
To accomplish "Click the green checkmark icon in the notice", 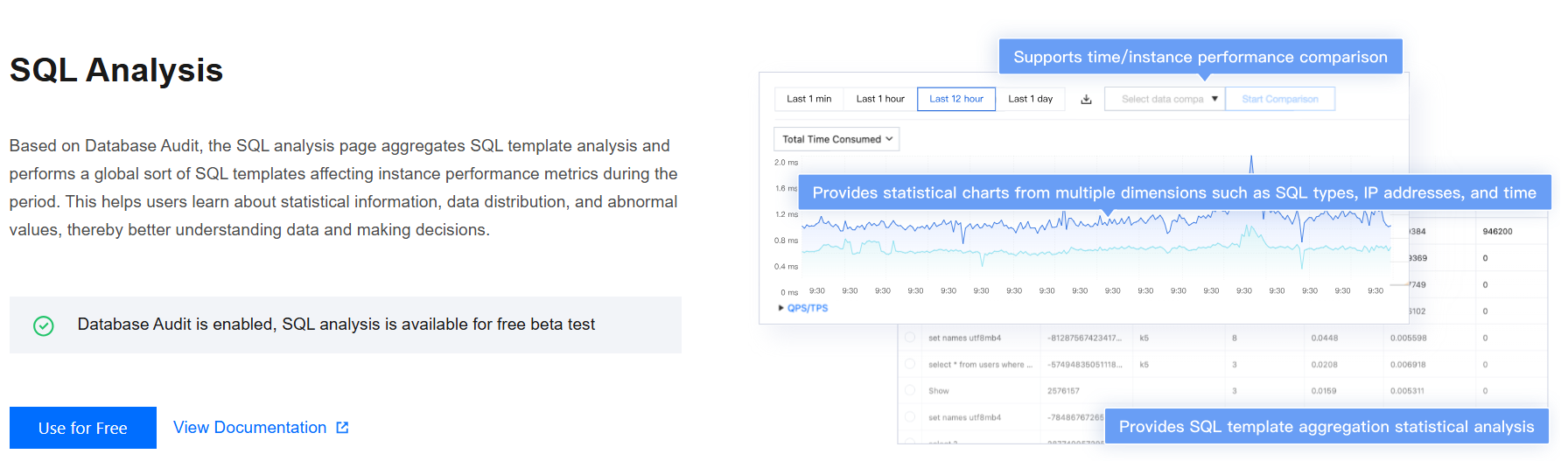I will coord(44,325).
